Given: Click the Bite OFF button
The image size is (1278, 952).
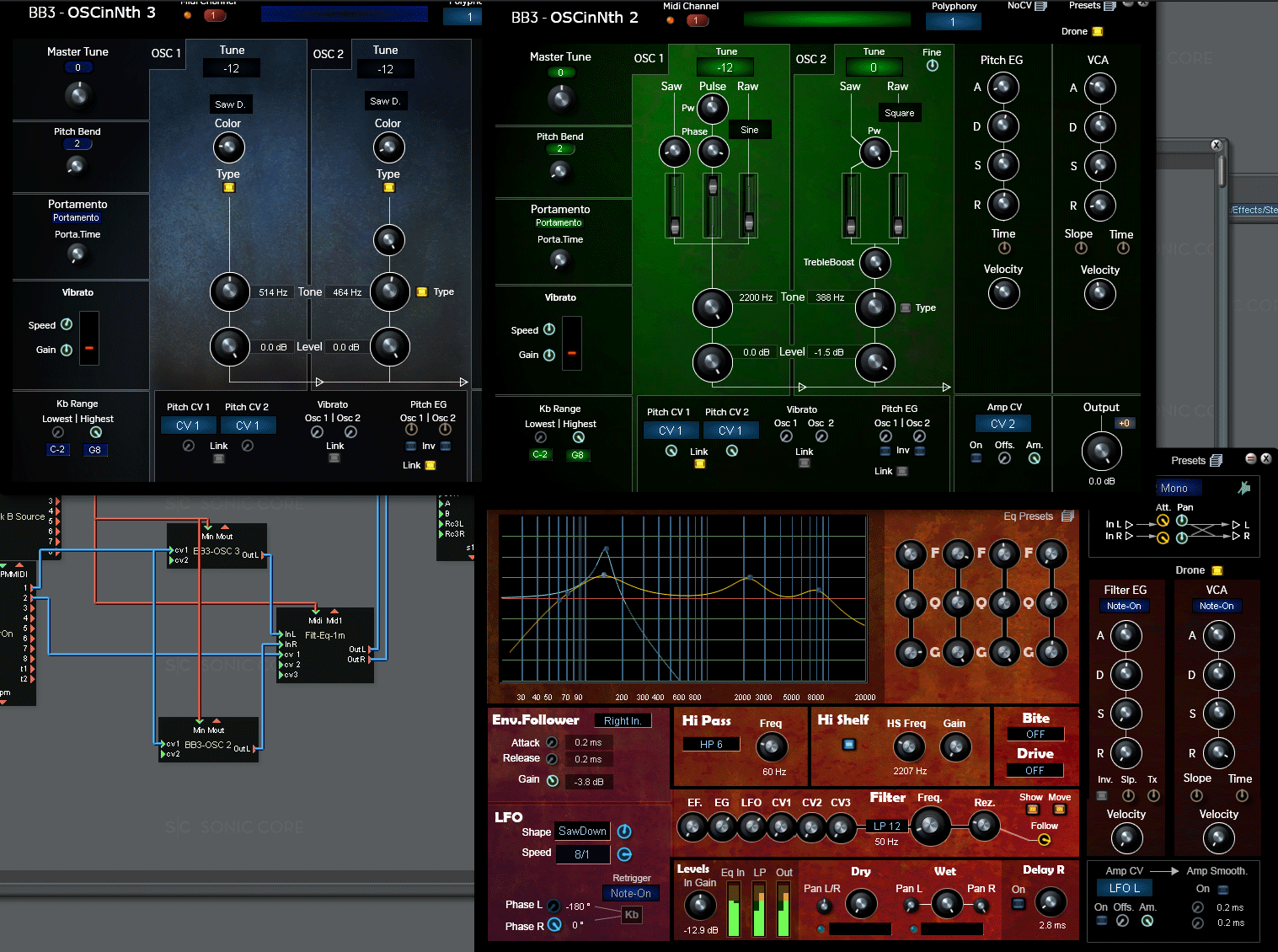Looking at the screenshot, I should tap(1035, 734).
